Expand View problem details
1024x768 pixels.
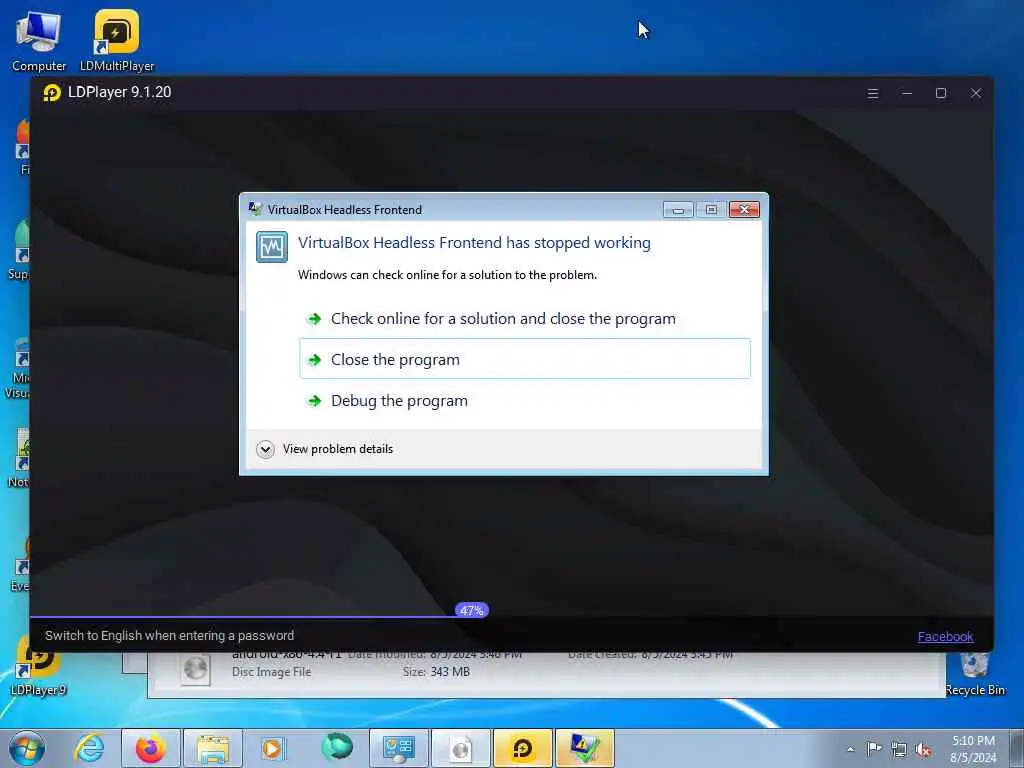point(265,449)
